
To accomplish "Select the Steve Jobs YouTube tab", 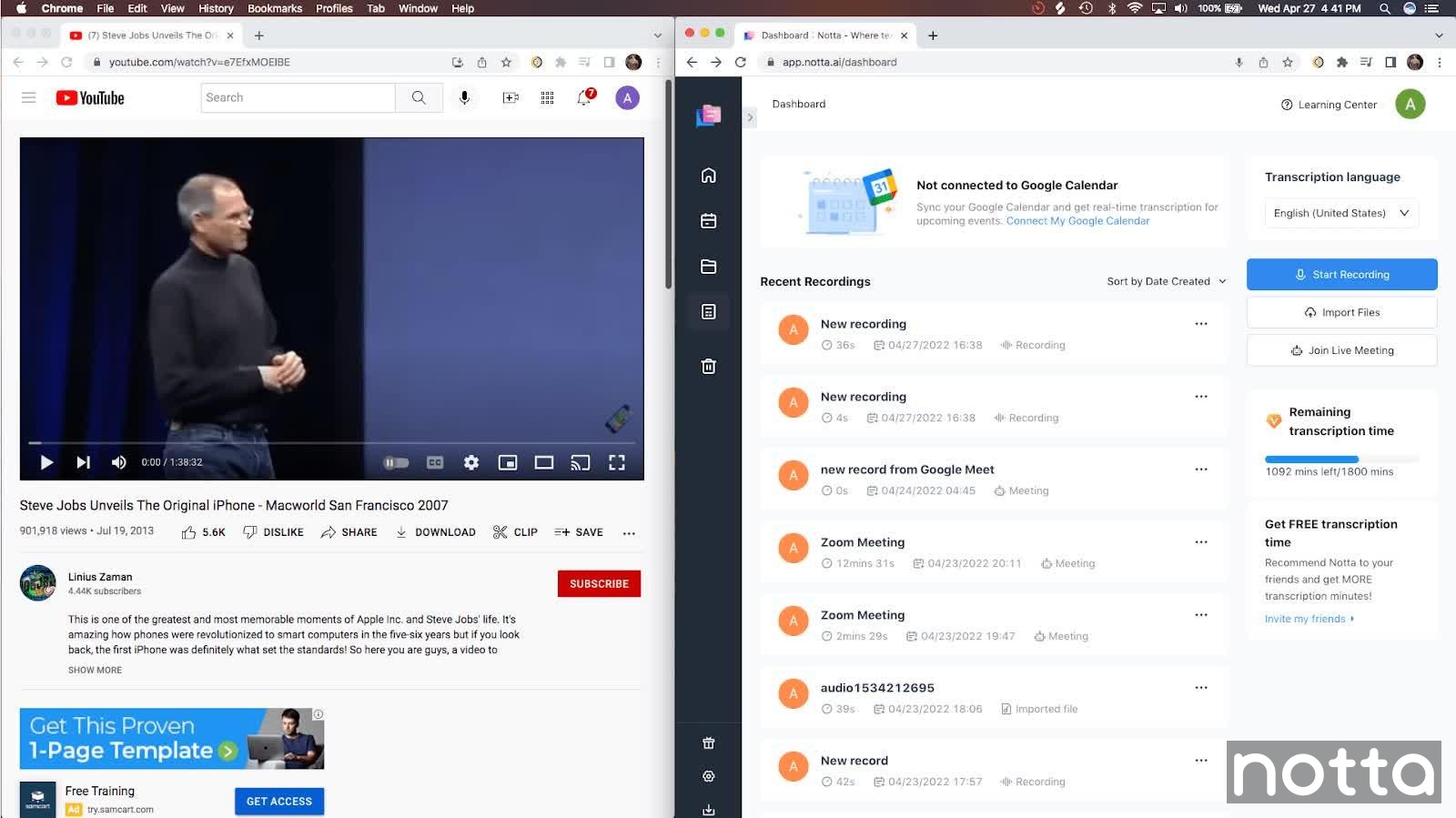I will tap(152, 35).
